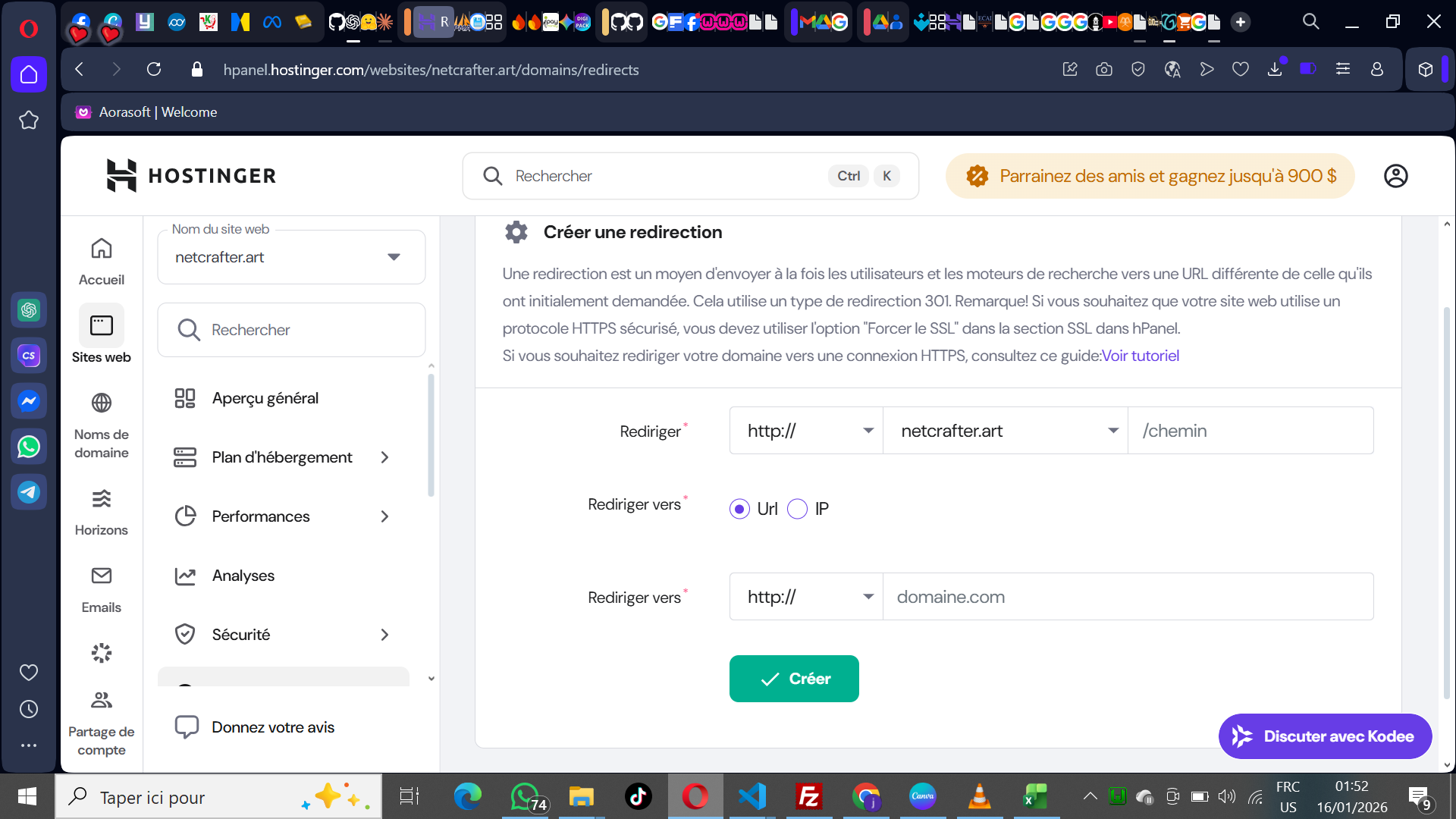The width and height of the screenshot is (1456, 819).
Task: Open Messenger in the Opera sidebar
Action: [29, 401]
